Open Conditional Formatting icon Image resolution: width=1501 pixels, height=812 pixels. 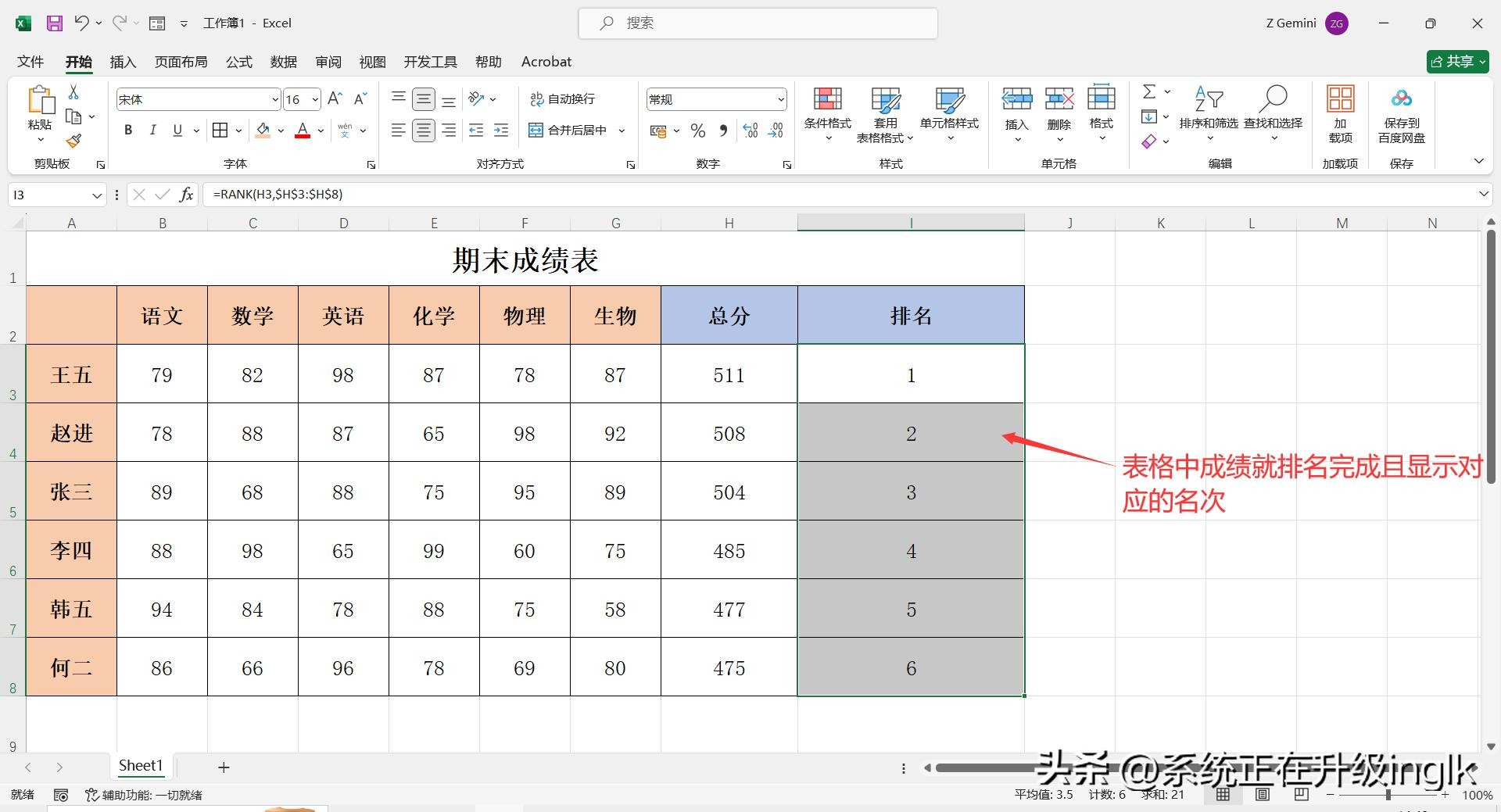click(x=827, y=99)
